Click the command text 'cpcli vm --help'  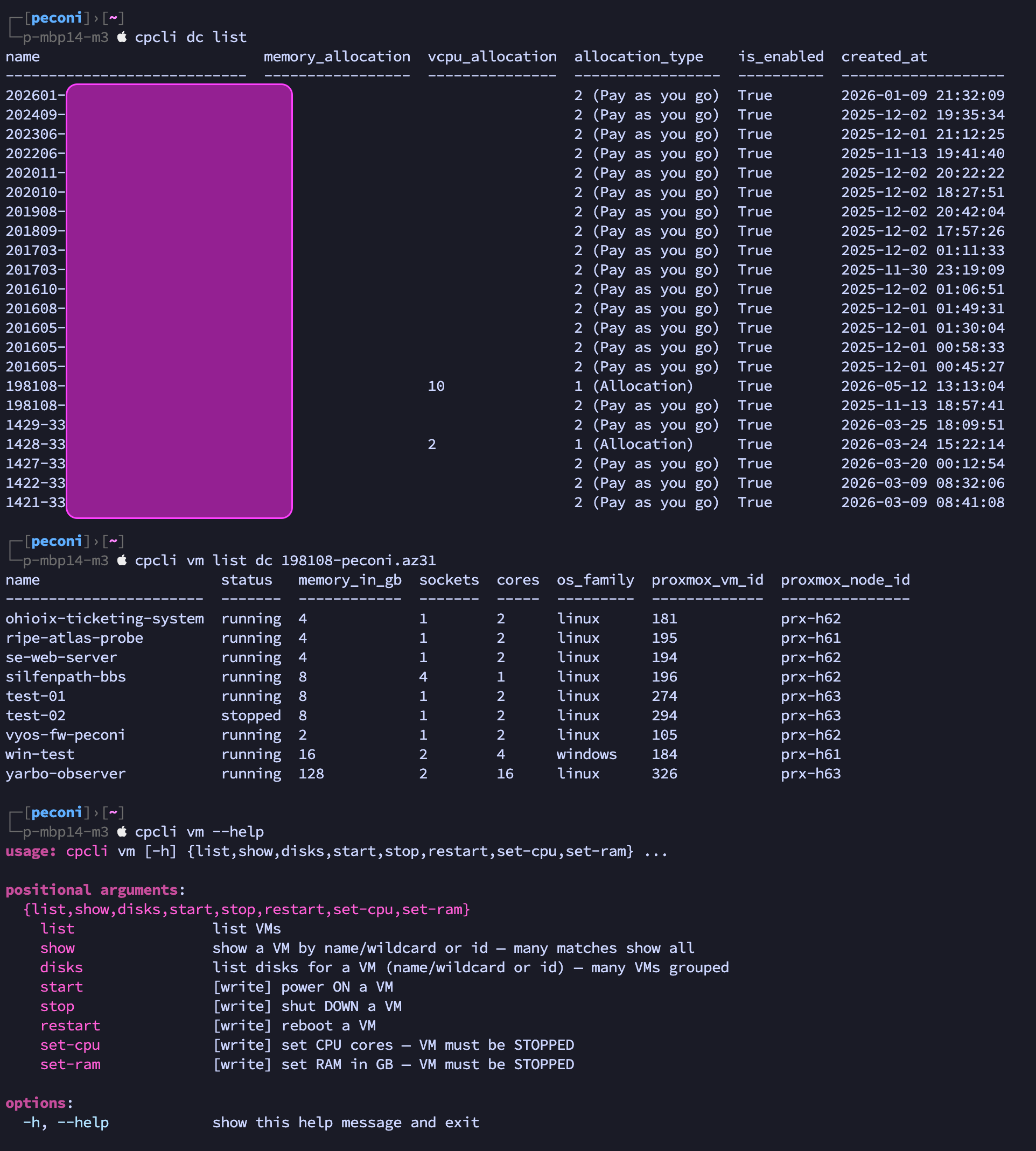[x=199, y=832]
